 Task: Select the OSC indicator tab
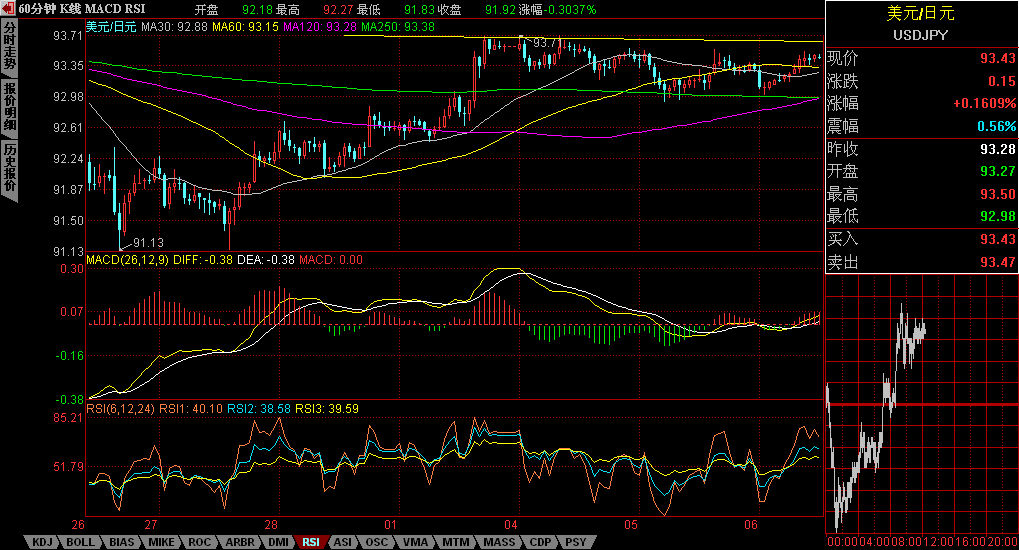376,542
